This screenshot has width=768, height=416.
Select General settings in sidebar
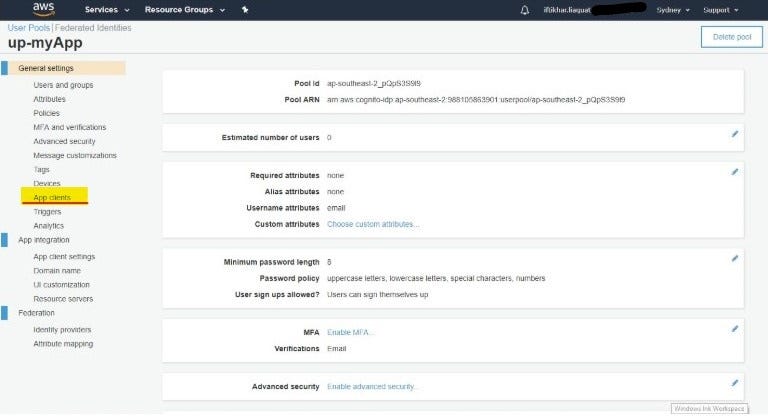click(46, 68)
